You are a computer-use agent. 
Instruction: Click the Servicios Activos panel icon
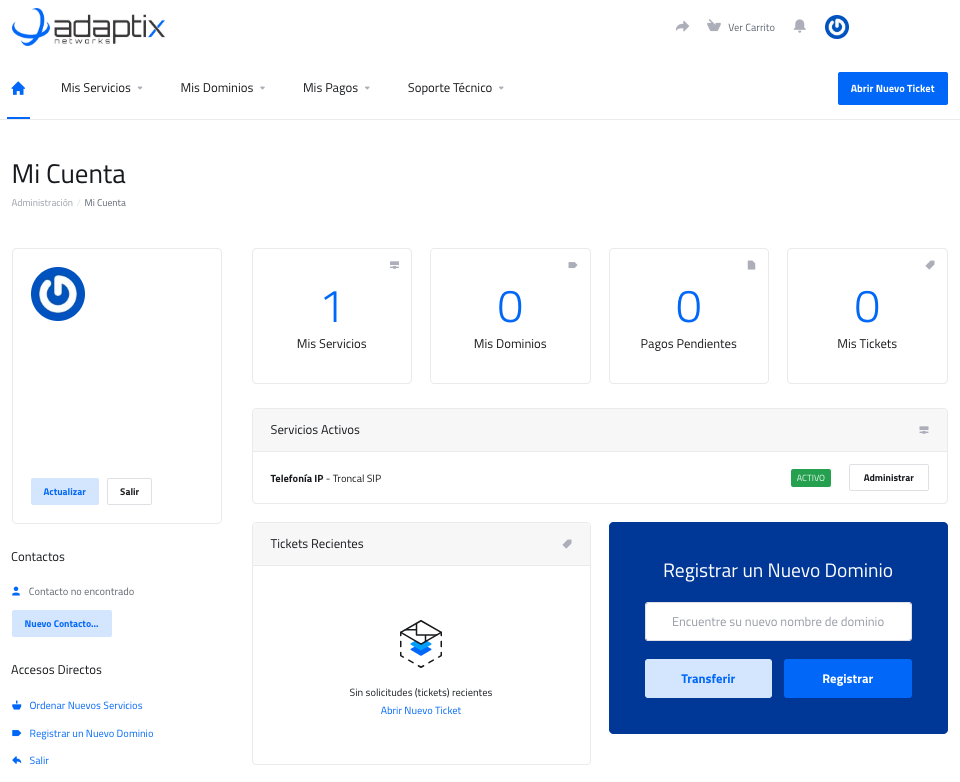[924, 430]
